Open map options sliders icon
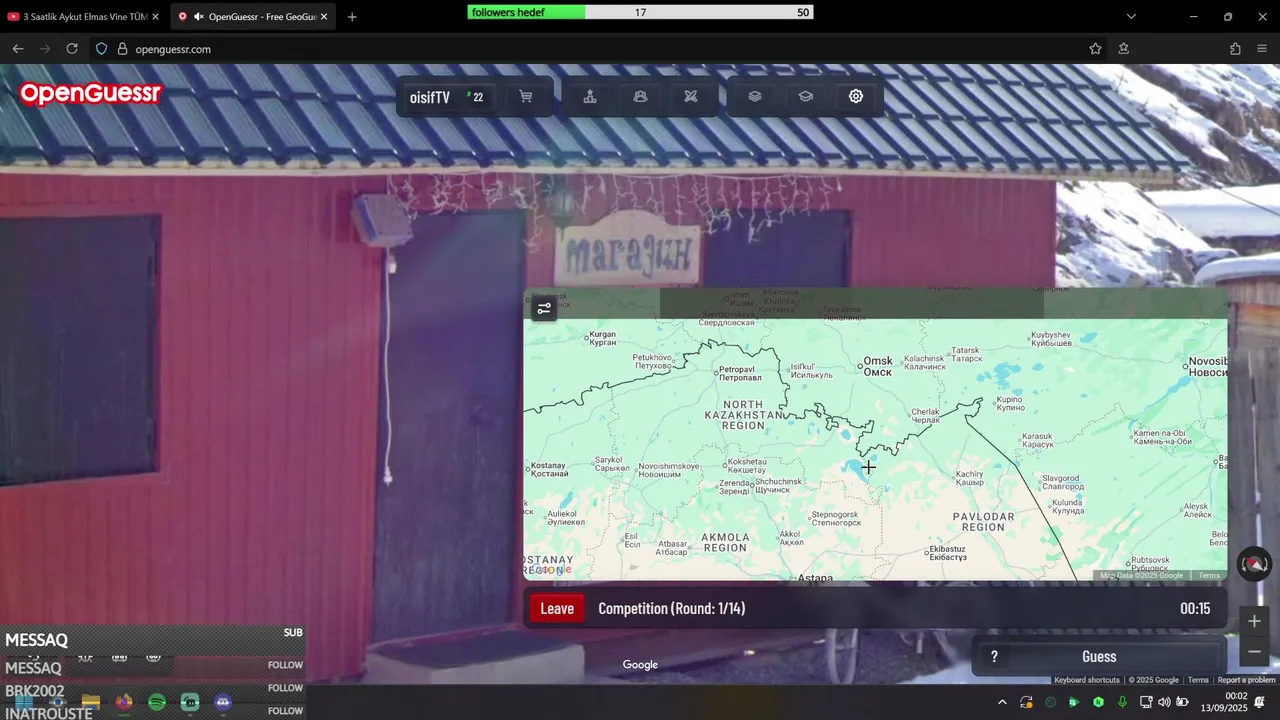The height and width of the screenshot is (720, 1280). pyautogui.click(x=544, y=308)
